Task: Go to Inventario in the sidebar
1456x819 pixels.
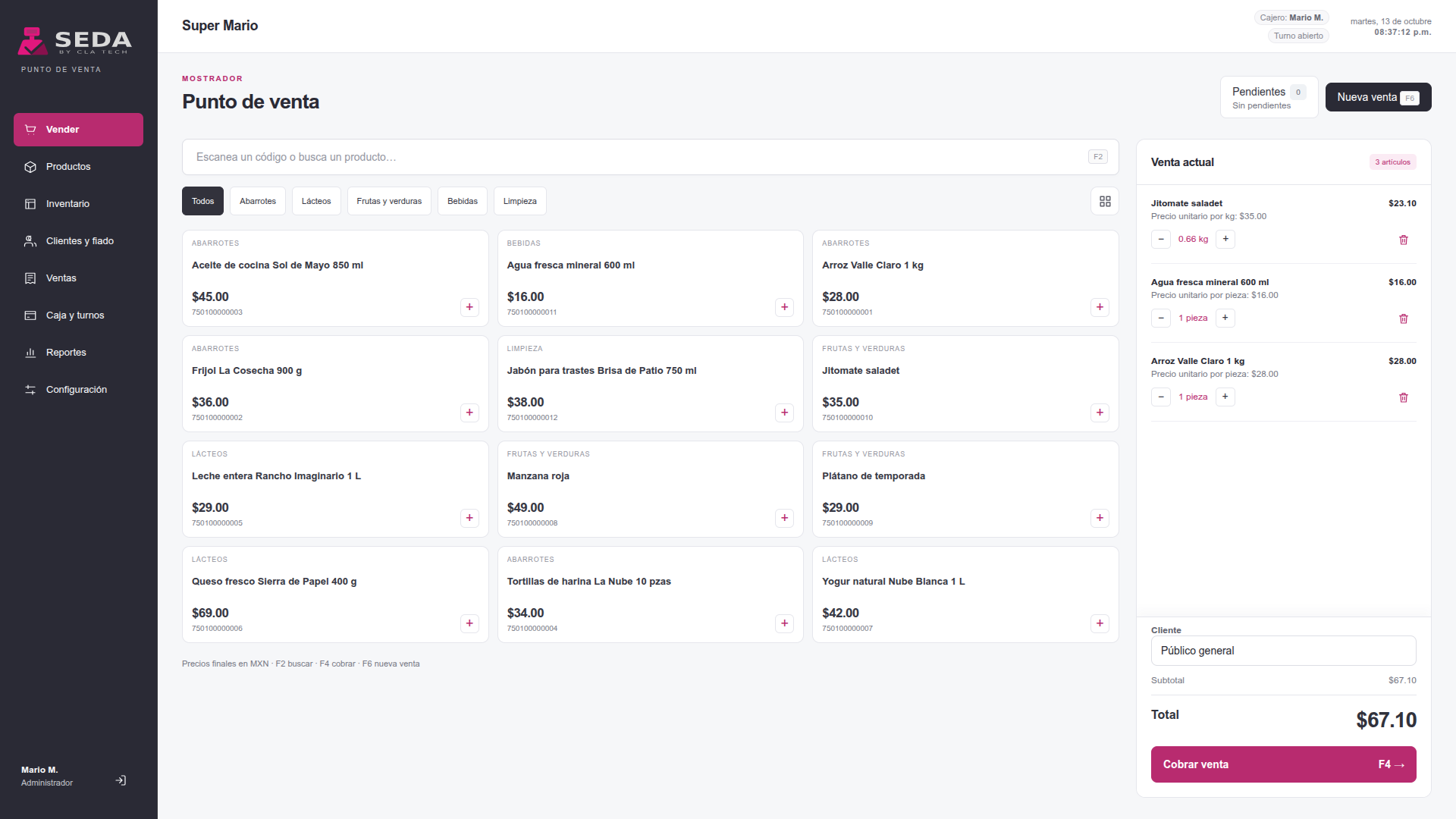Action: (78, 204)
